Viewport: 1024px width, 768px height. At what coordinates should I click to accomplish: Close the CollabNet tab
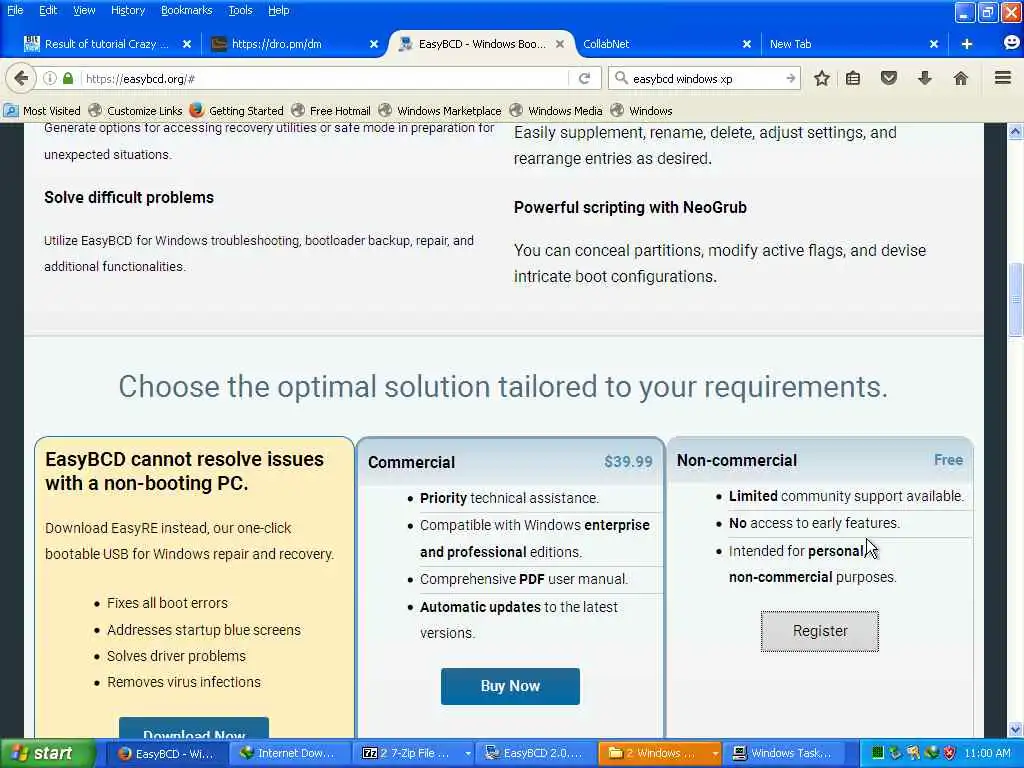click(x=746, y=44)
